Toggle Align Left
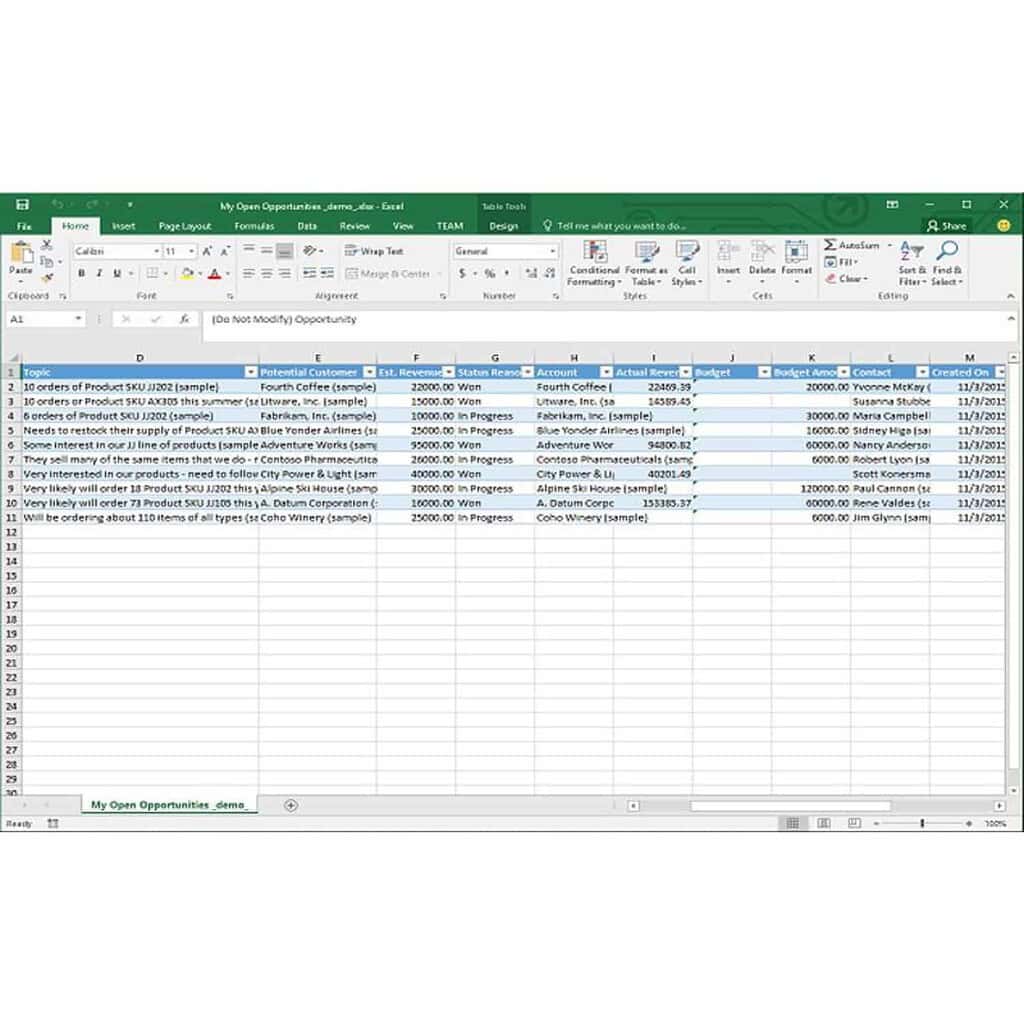This screenshot has height=1024, width=1024. (x=249, y=274)
